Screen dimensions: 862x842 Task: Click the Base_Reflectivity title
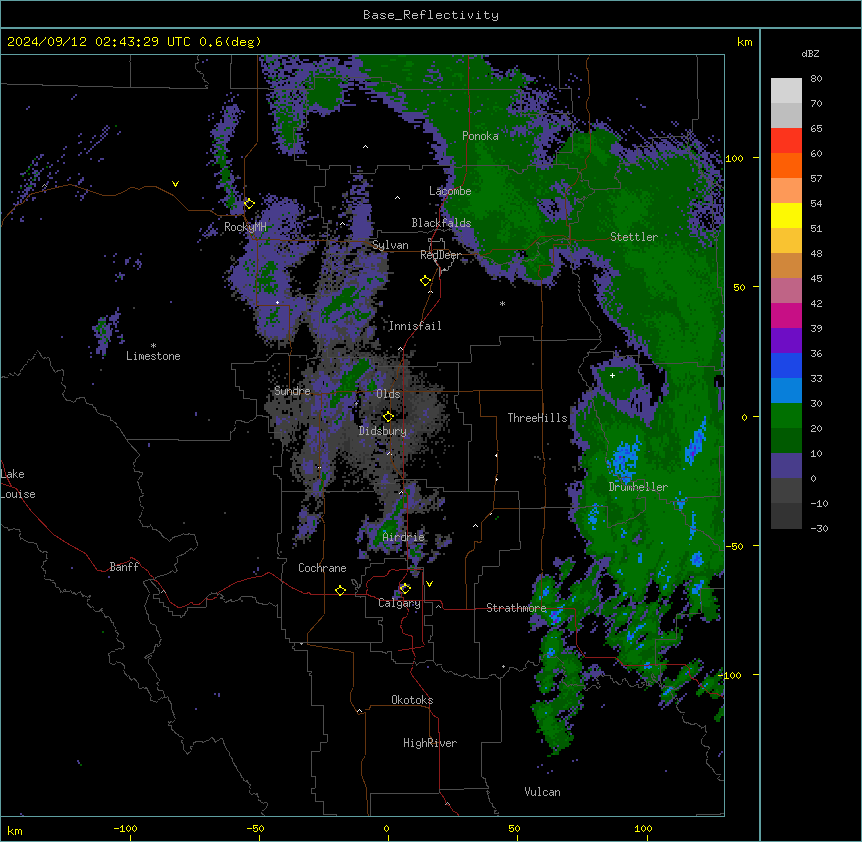coord(431,15)
